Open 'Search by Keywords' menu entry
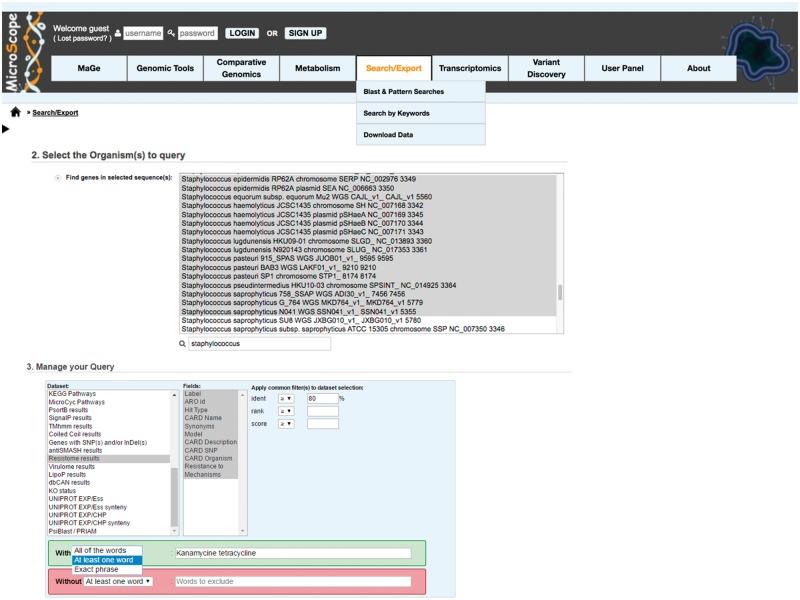The image size is (800, 600). (396, 113)
